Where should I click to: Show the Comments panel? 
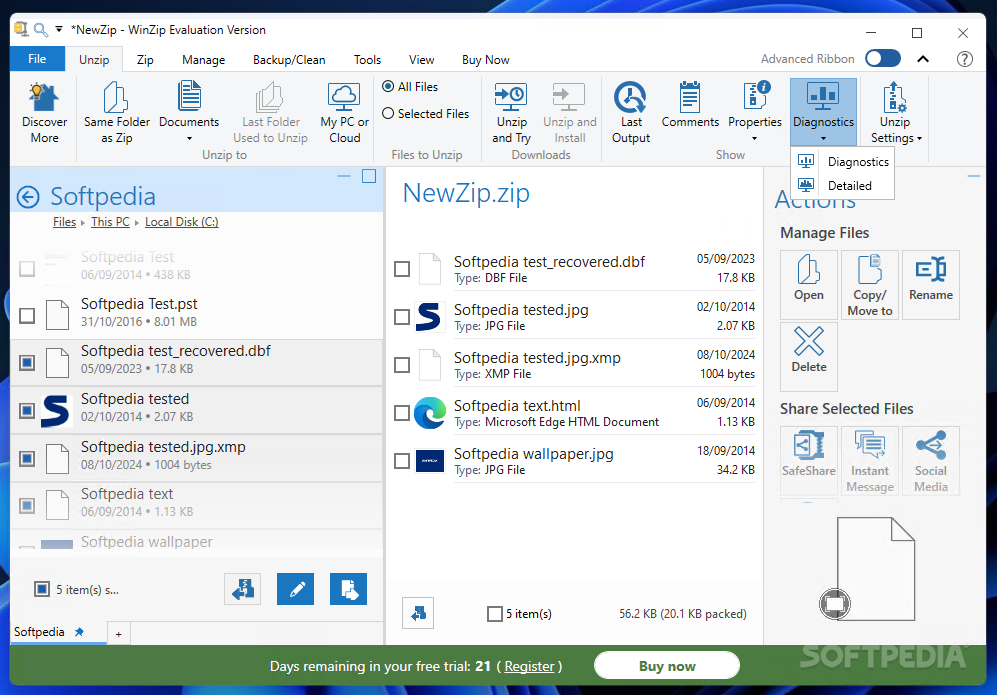point(690,106)
